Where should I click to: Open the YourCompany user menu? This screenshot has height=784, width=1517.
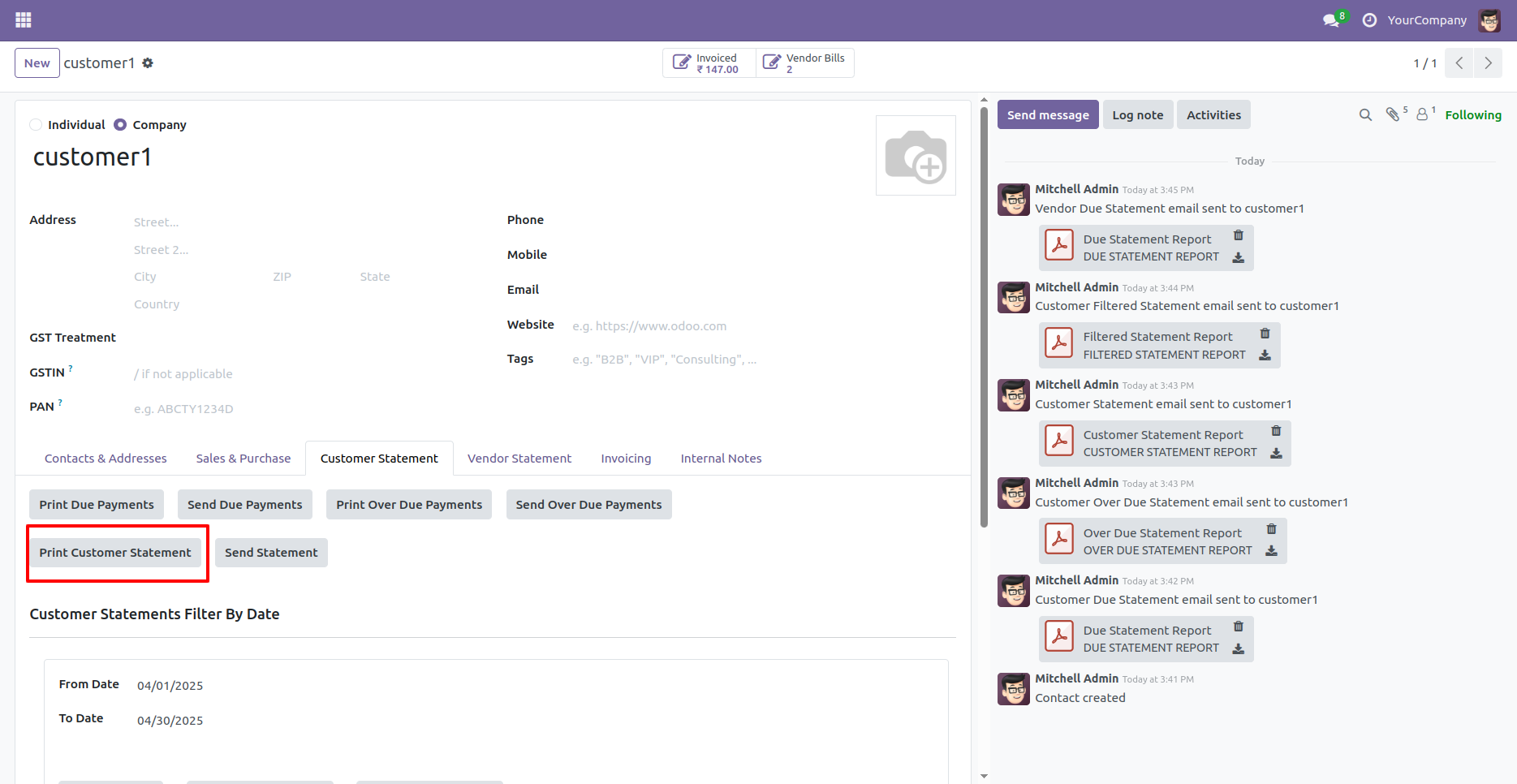click(x=1427, y=19)
